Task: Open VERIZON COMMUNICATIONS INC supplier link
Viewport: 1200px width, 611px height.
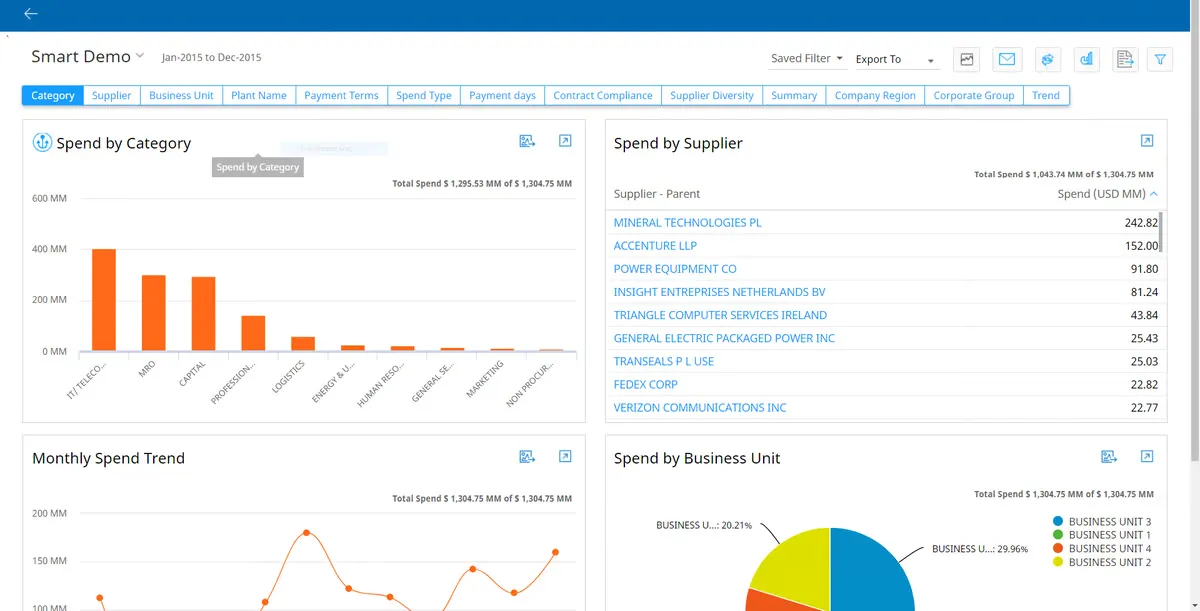Action: click(x=700, y=407)
